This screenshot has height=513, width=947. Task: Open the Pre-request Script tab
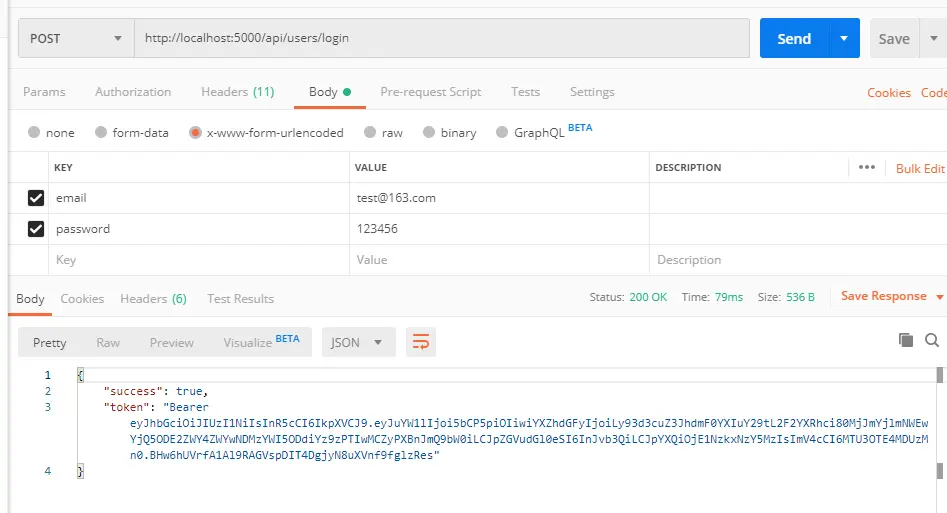pos(431,92)
